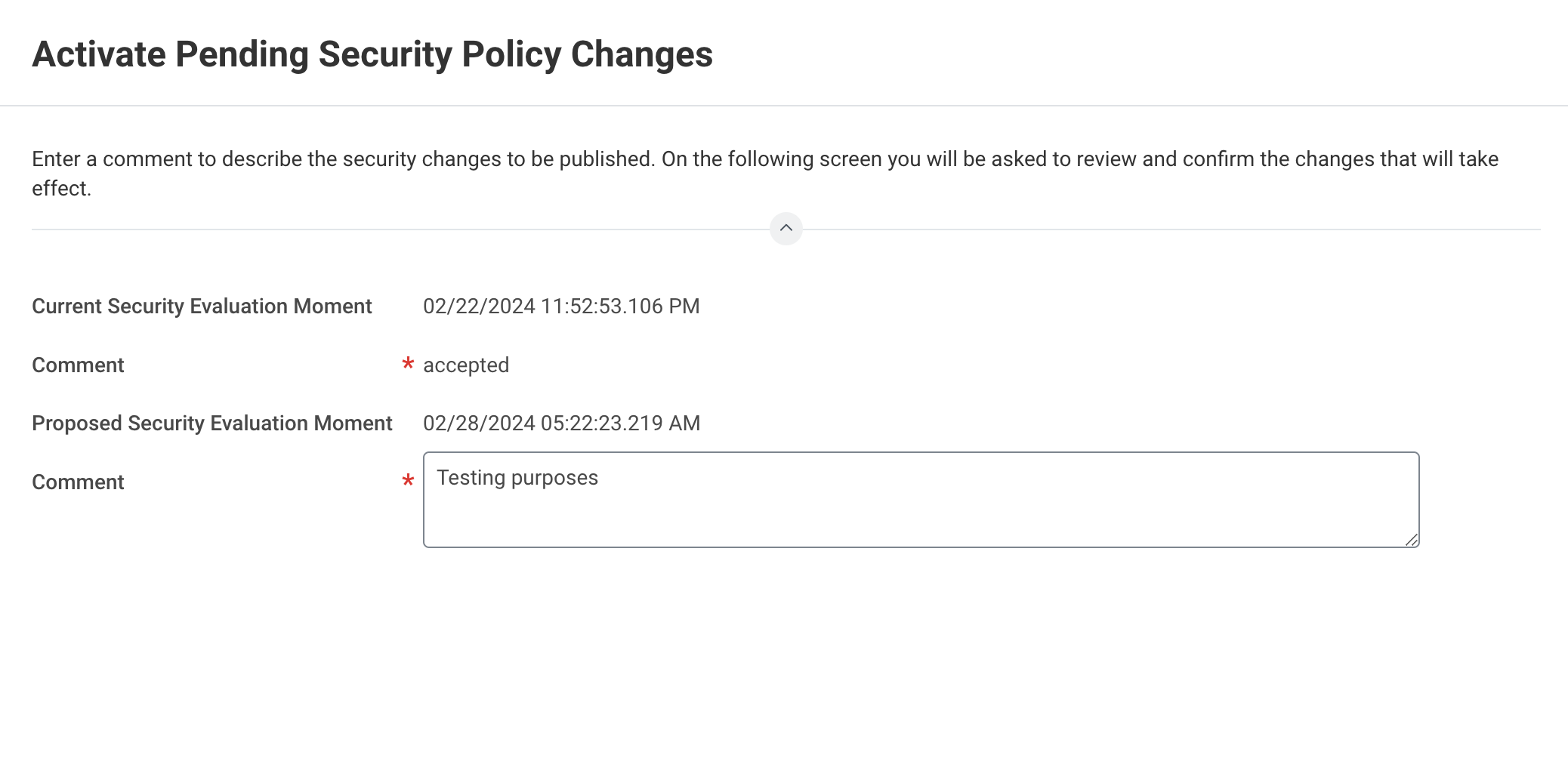Click the 'Current Security Evaluation Moment' label
Image resolution: width=1568 pixels, height=764 pixels.
point(202,307)
